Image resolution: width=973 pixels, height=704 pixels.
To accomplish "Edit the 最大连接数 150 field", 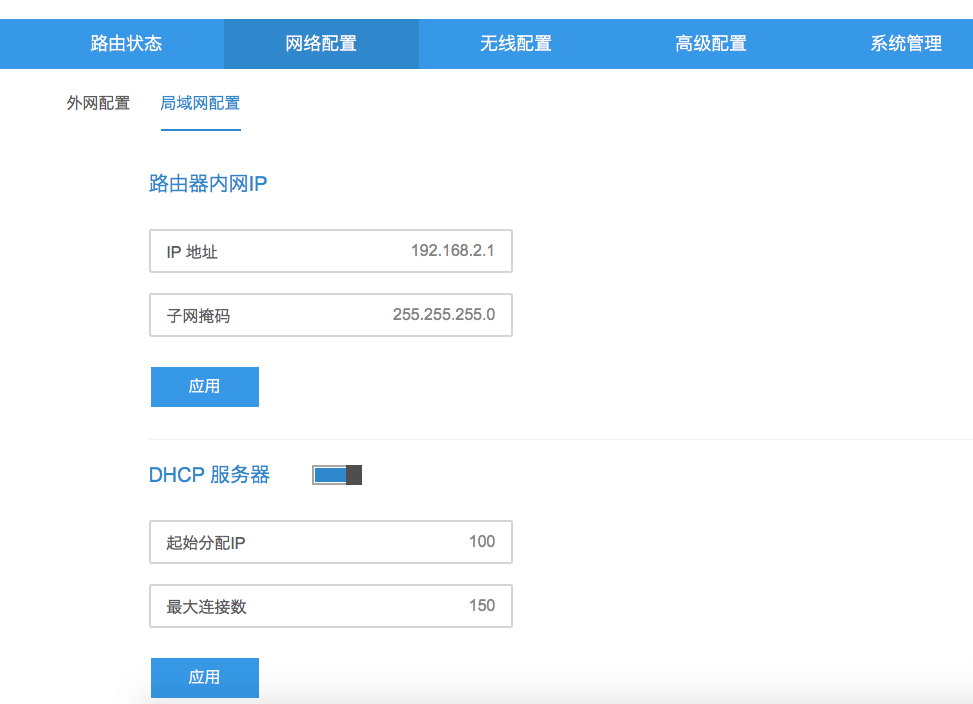I will click(x=331, y=606).
